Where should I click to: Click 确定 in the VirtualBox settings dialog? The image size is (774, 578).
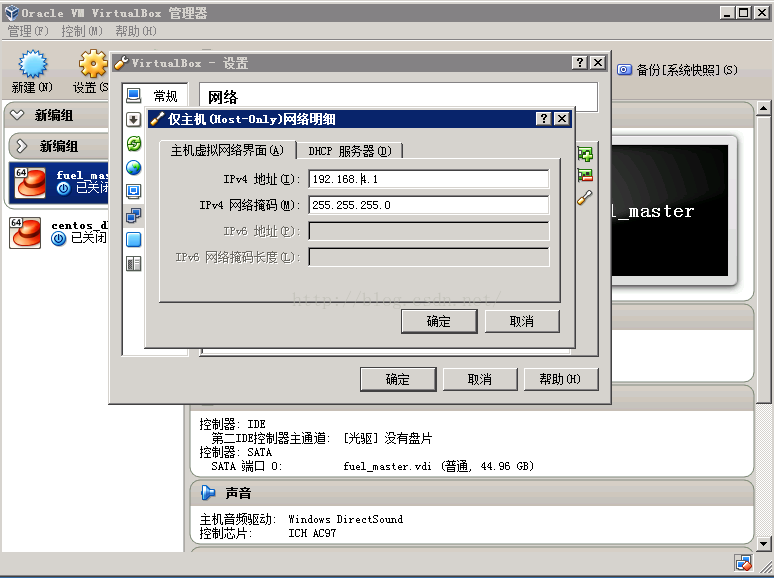pyautogui.click(x=398, y=379)
